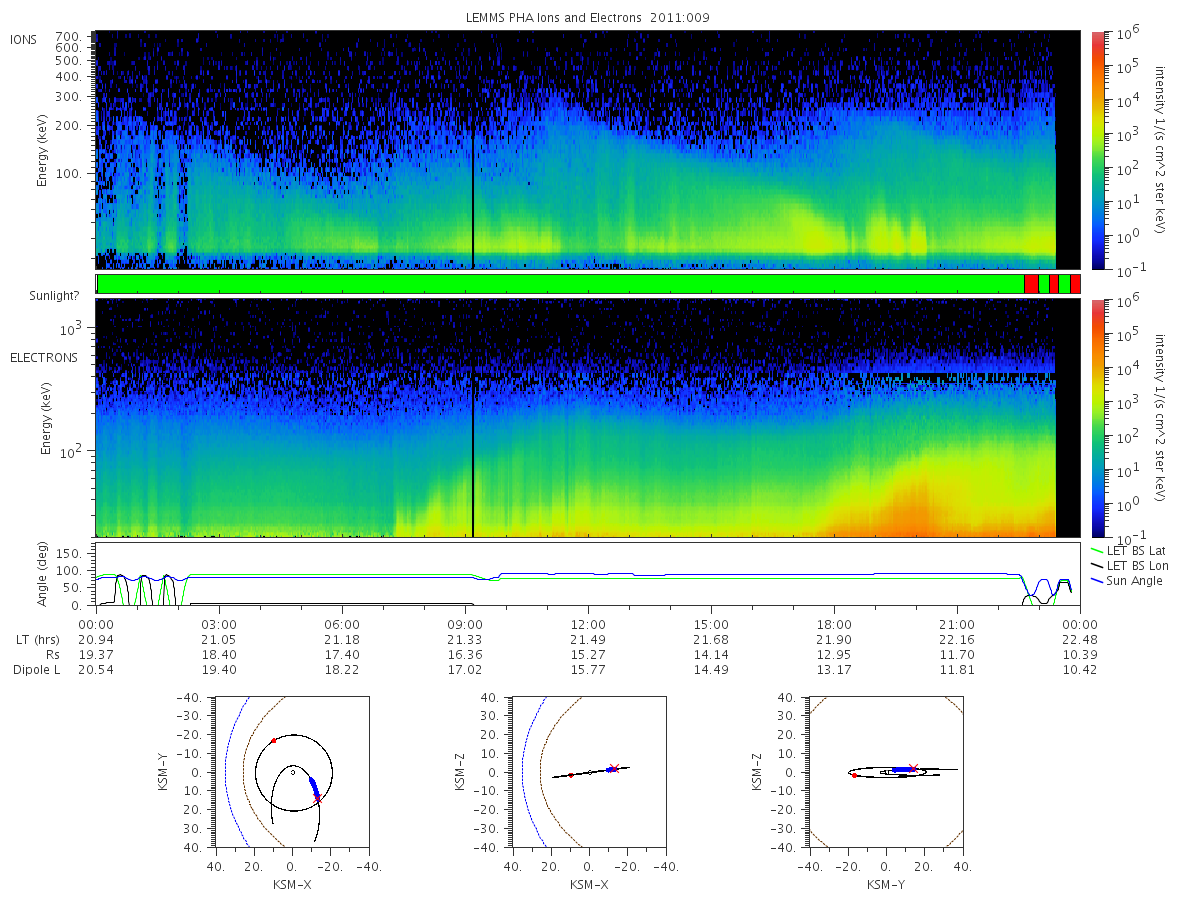Click the vertical 'KSM-Y' label of left orbit plot
The image size is (1200, 900).
[x=162, y=773]
